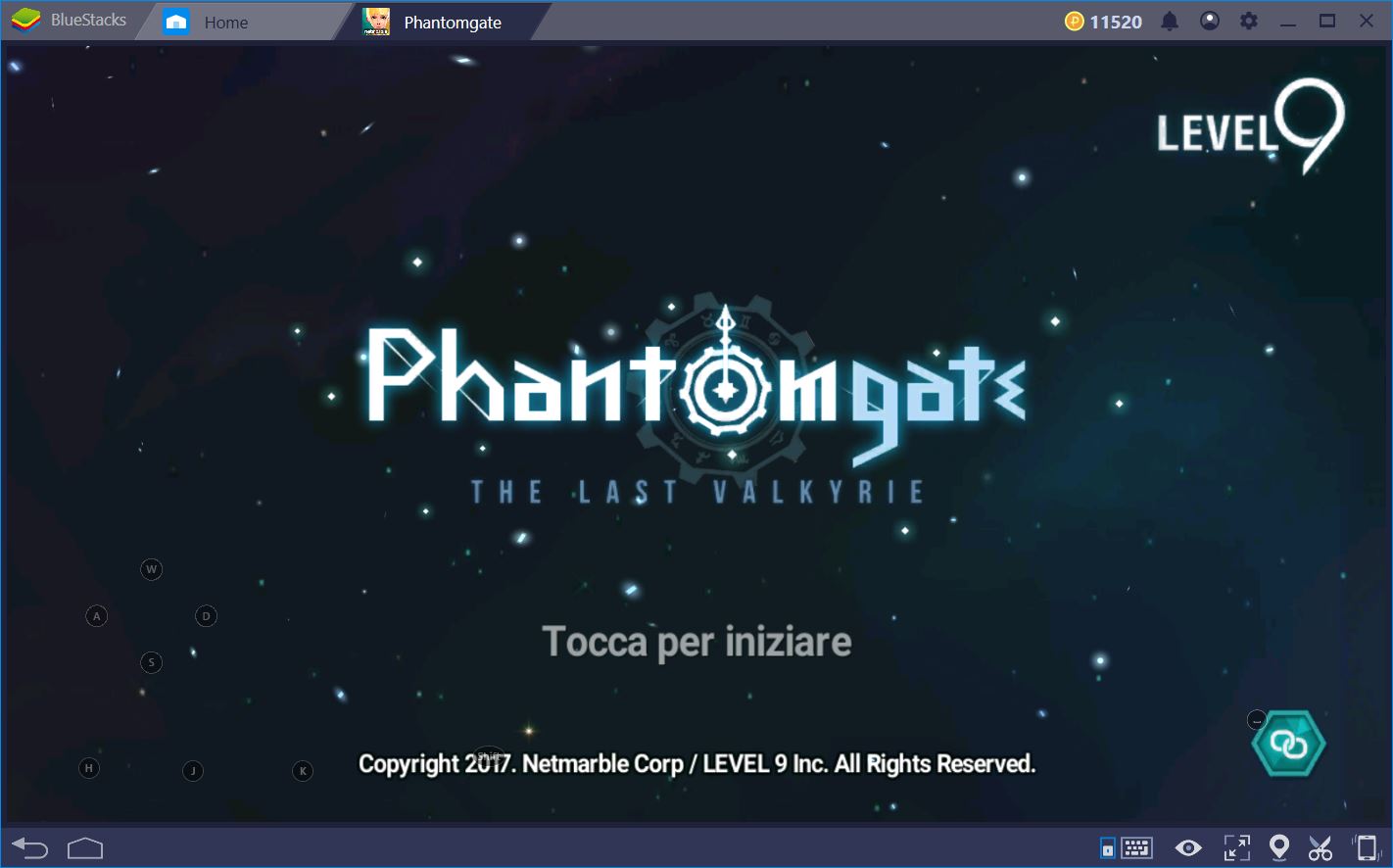Close the BlueStacks window
This screenshot has height=868, width=1393.
[x=1367, y=21]
